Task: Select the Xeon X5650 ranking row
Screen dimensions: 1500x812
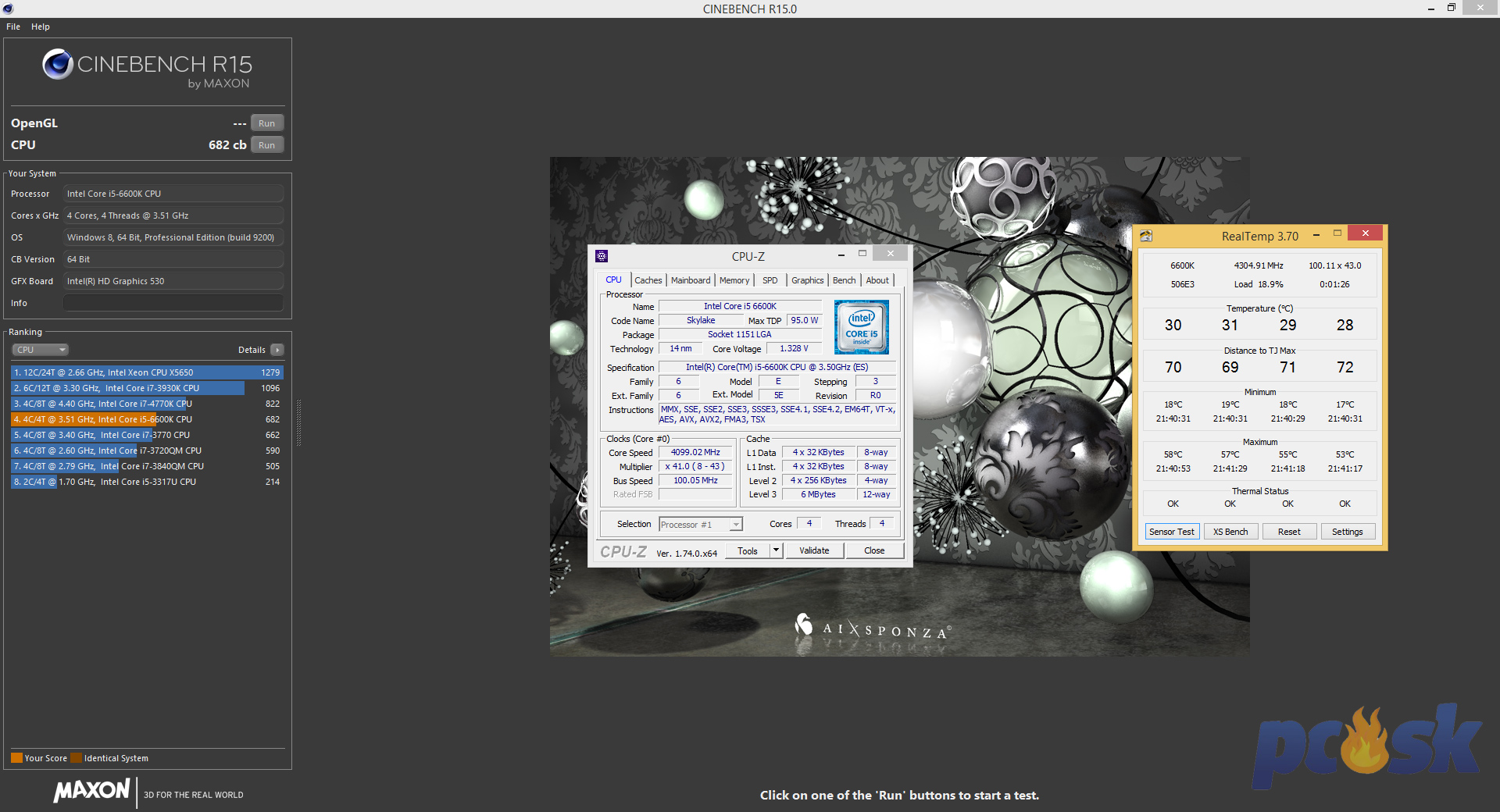Action: [x=147, y=372]
